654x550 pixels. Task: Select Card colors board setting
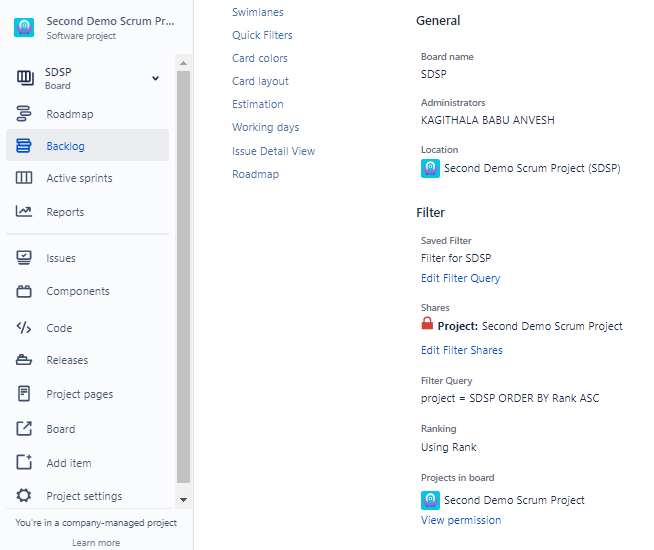click(260, 58)
